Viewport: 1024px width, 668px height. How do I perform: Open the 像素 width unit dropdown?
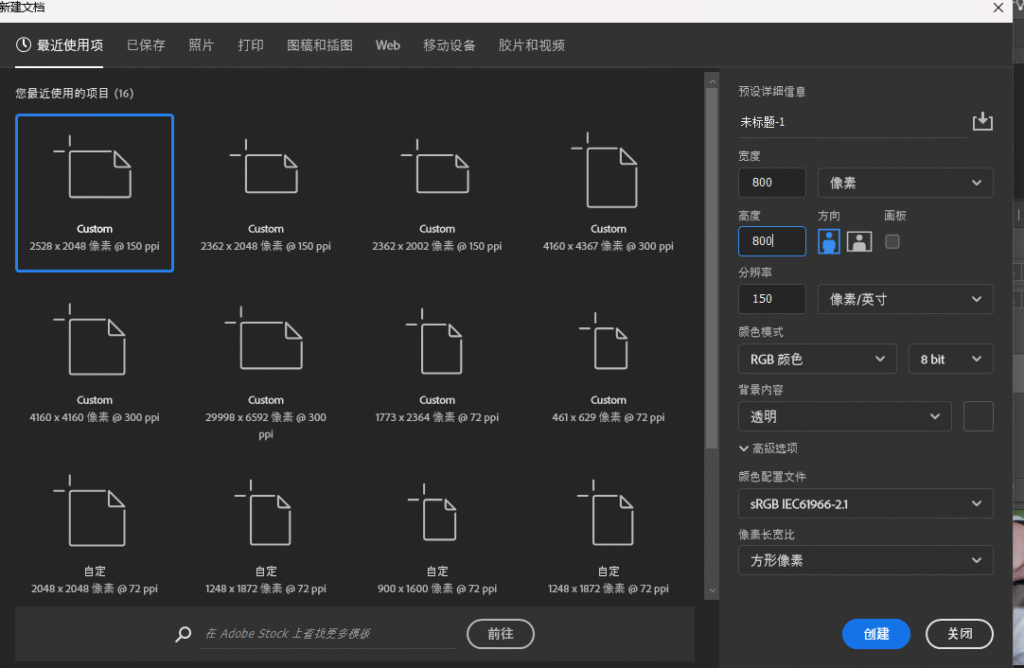pyautogui.click(x=905, y=183)
